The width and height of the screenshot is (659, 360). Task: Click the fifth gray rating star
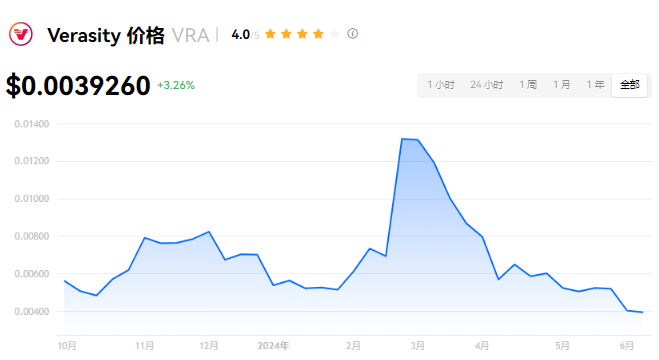click(x=335, y=34)
